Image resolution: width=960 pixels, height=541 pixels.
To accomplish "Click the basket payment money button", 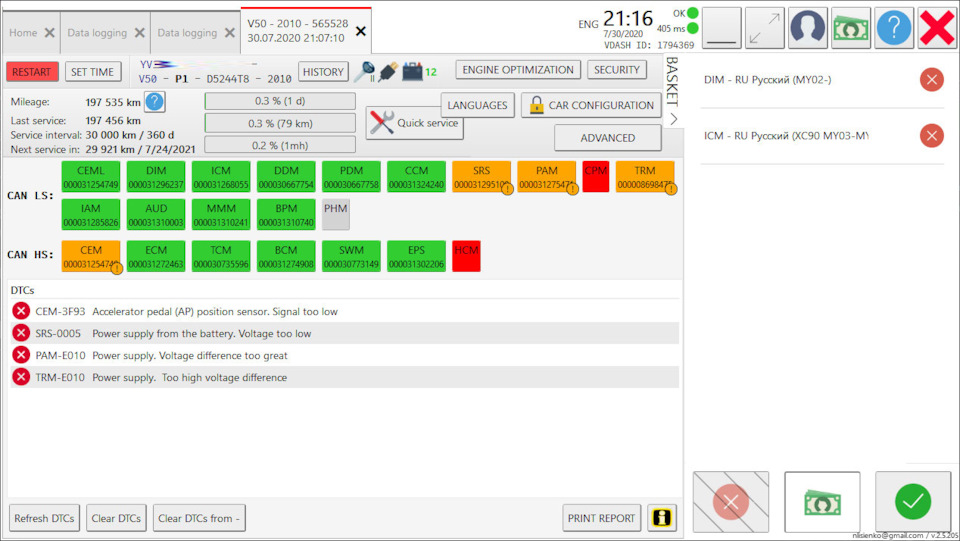I will [822, 502].
